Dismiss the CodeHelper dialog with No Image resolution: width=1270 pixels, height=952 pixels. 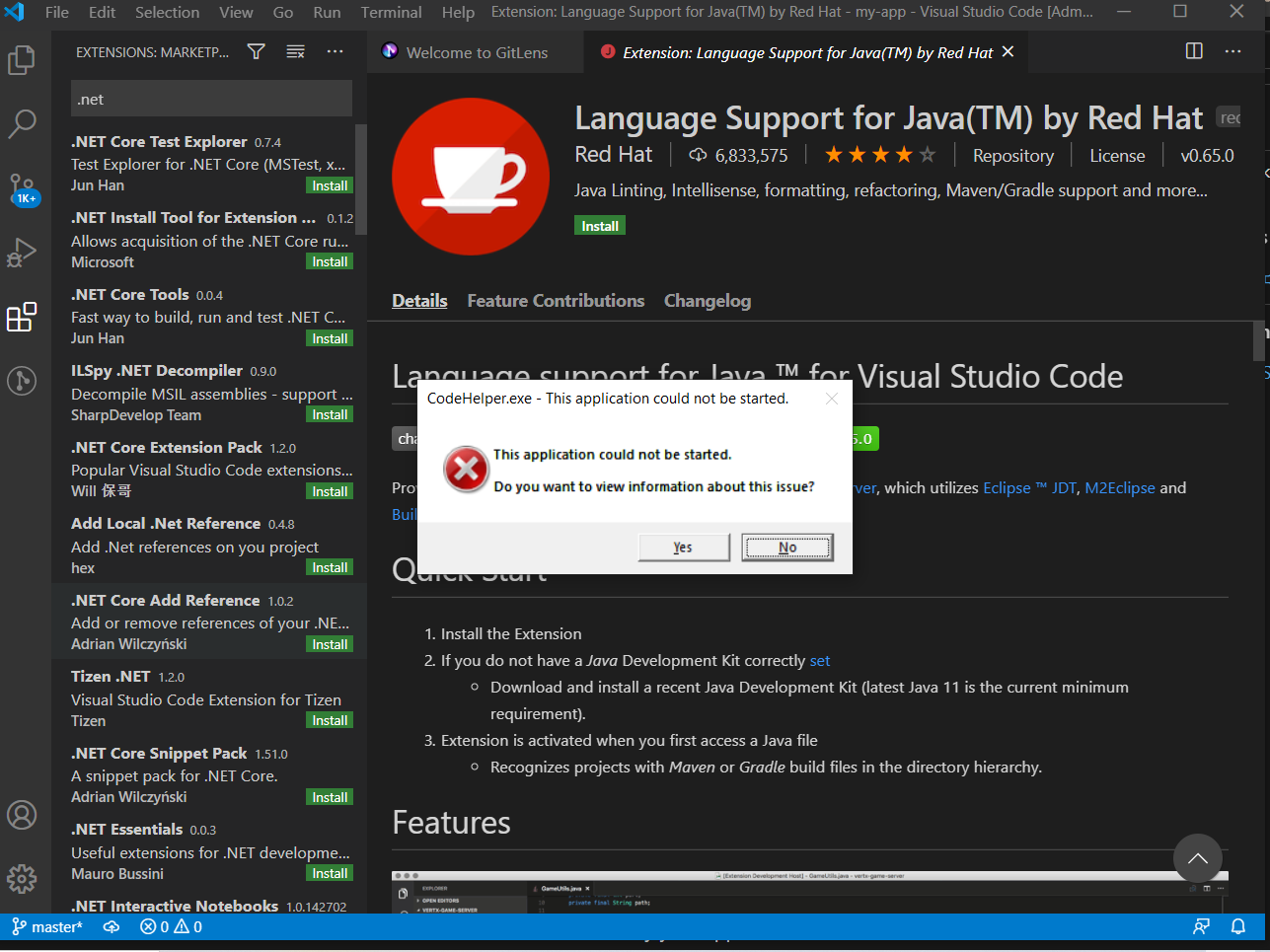(786, 547)
